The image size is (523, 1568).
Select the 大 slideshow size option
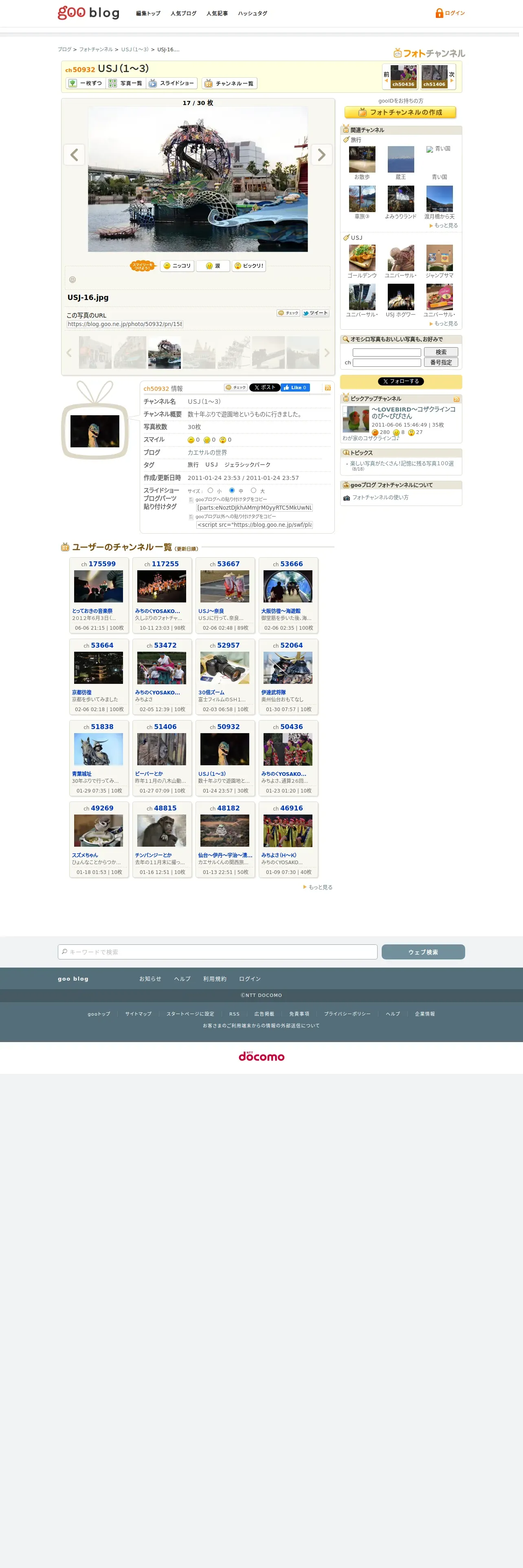pyautogui.click(x=253, y=491)
